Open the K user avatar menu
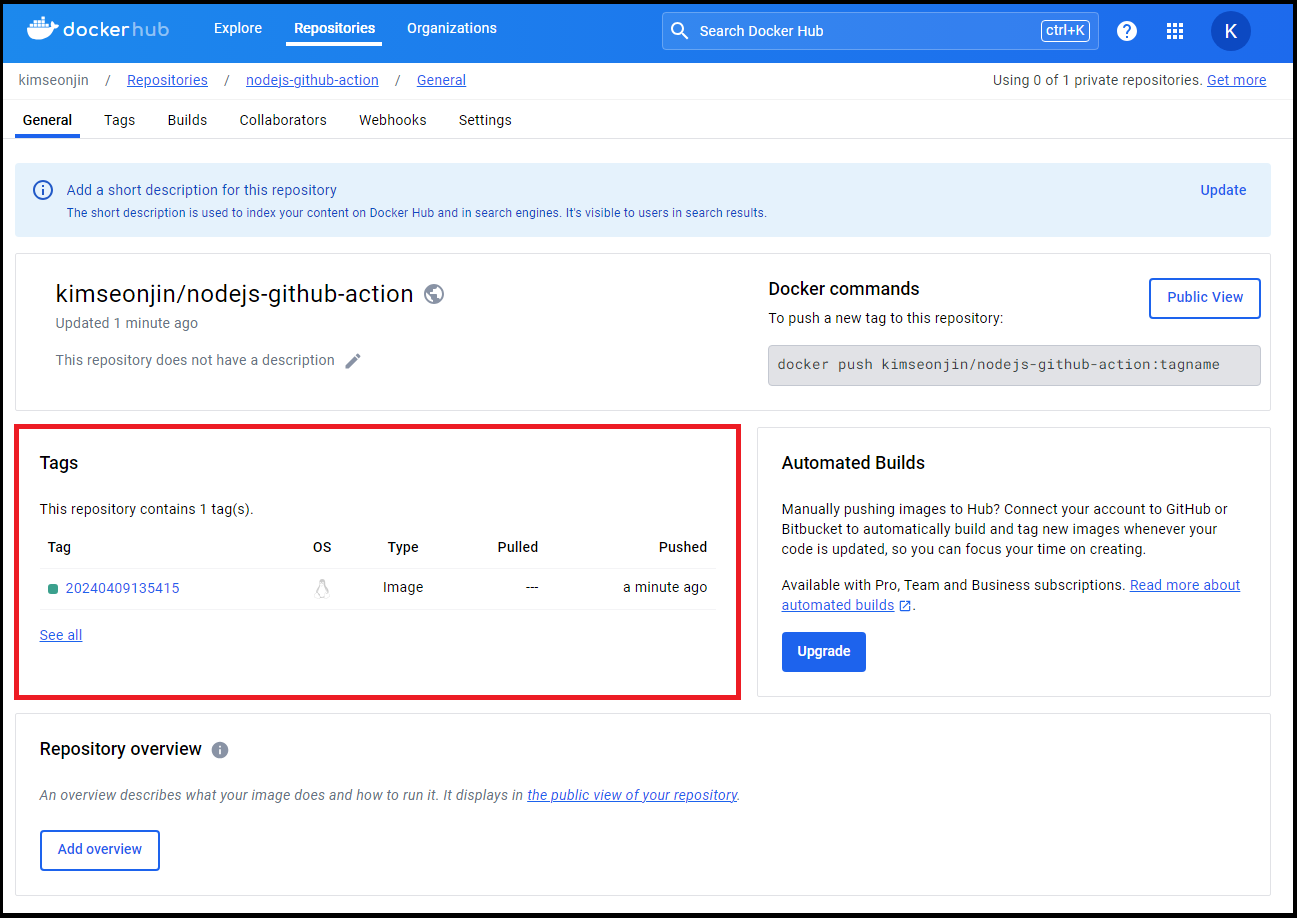The width and height of the screenshot is (1297, 918). click(1231, 31)
